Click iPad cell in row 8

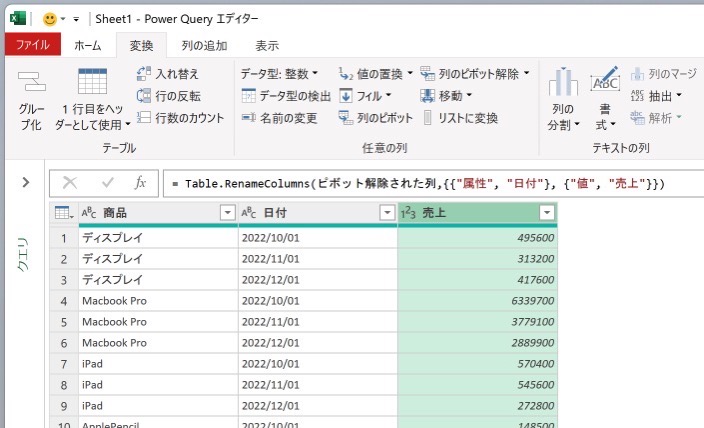click(x=158, y=385)
